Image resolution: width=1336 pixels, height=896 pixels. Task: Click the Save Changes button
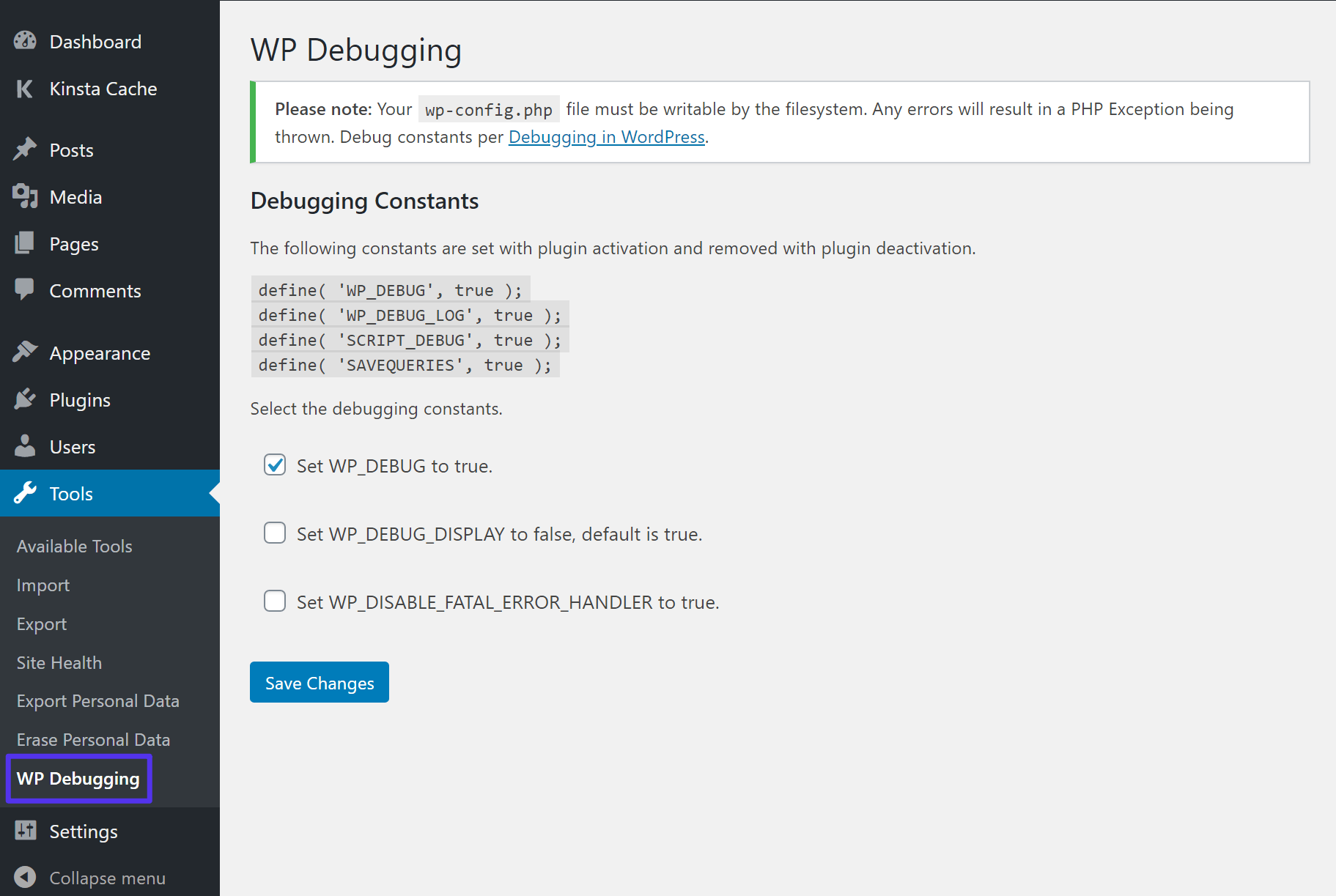pyautogui.click(x=319, y=682)
